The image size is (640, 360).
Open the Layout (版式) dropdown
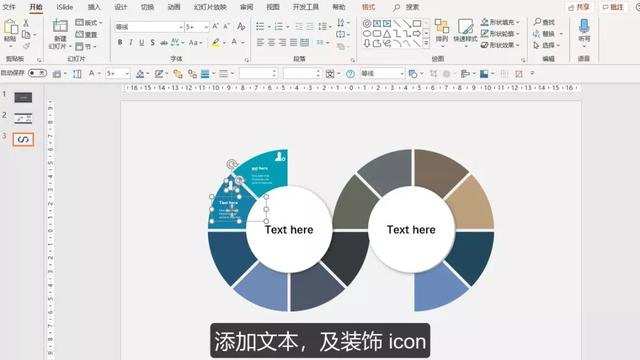click(x=89, y=22)
